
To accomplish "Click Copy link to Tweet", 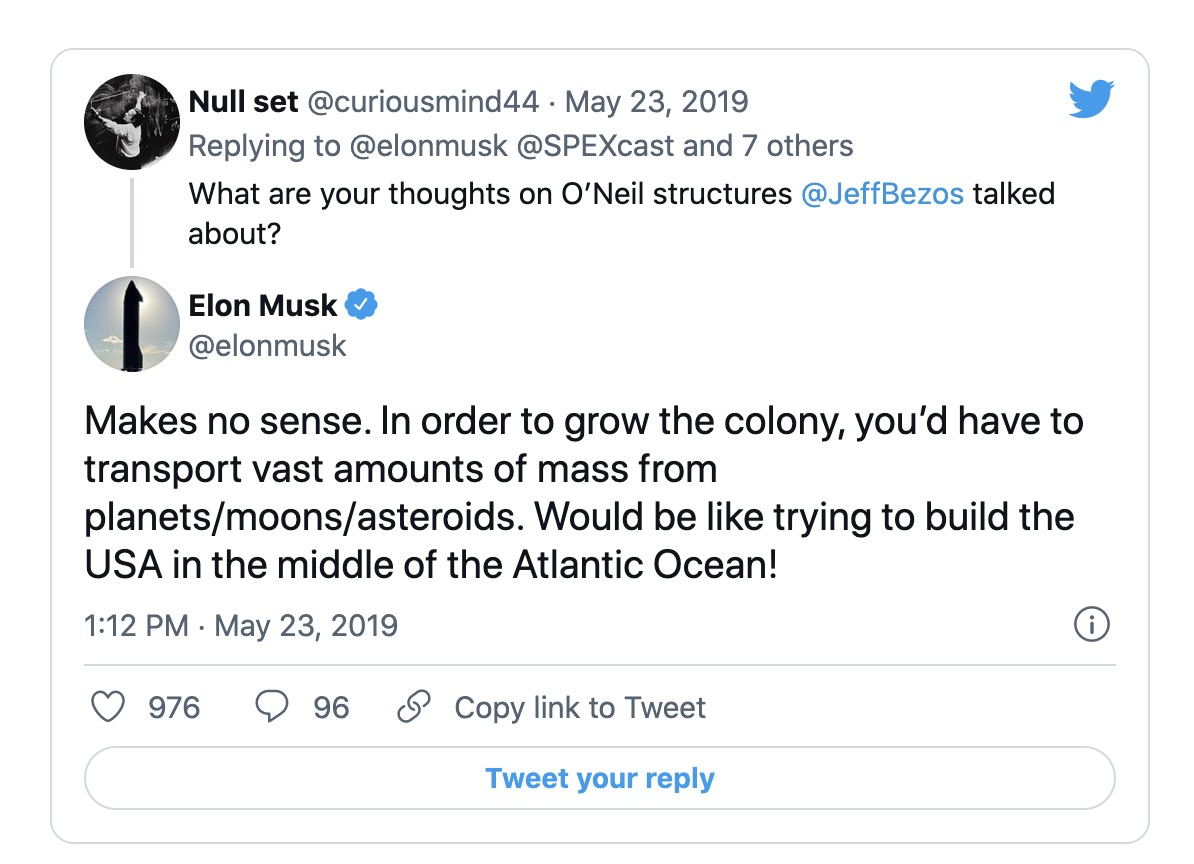I will [580, 708].
